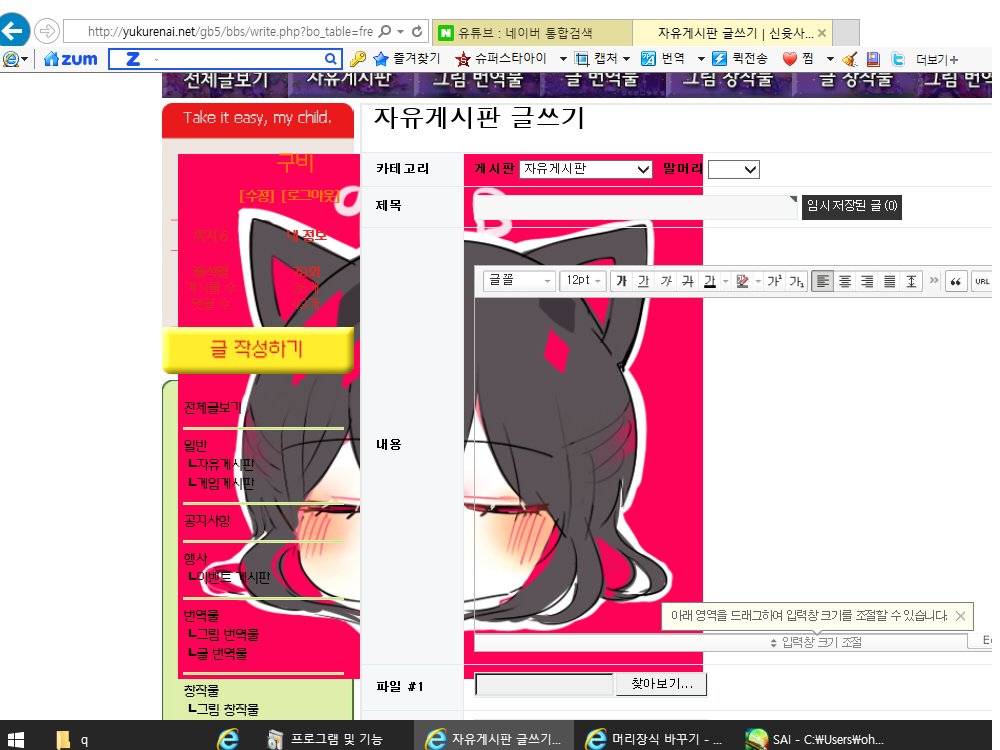This screenshot has width=1000, height=750.
Task: Click the 파일 #1 path field
Action: (x=544, y=684)
